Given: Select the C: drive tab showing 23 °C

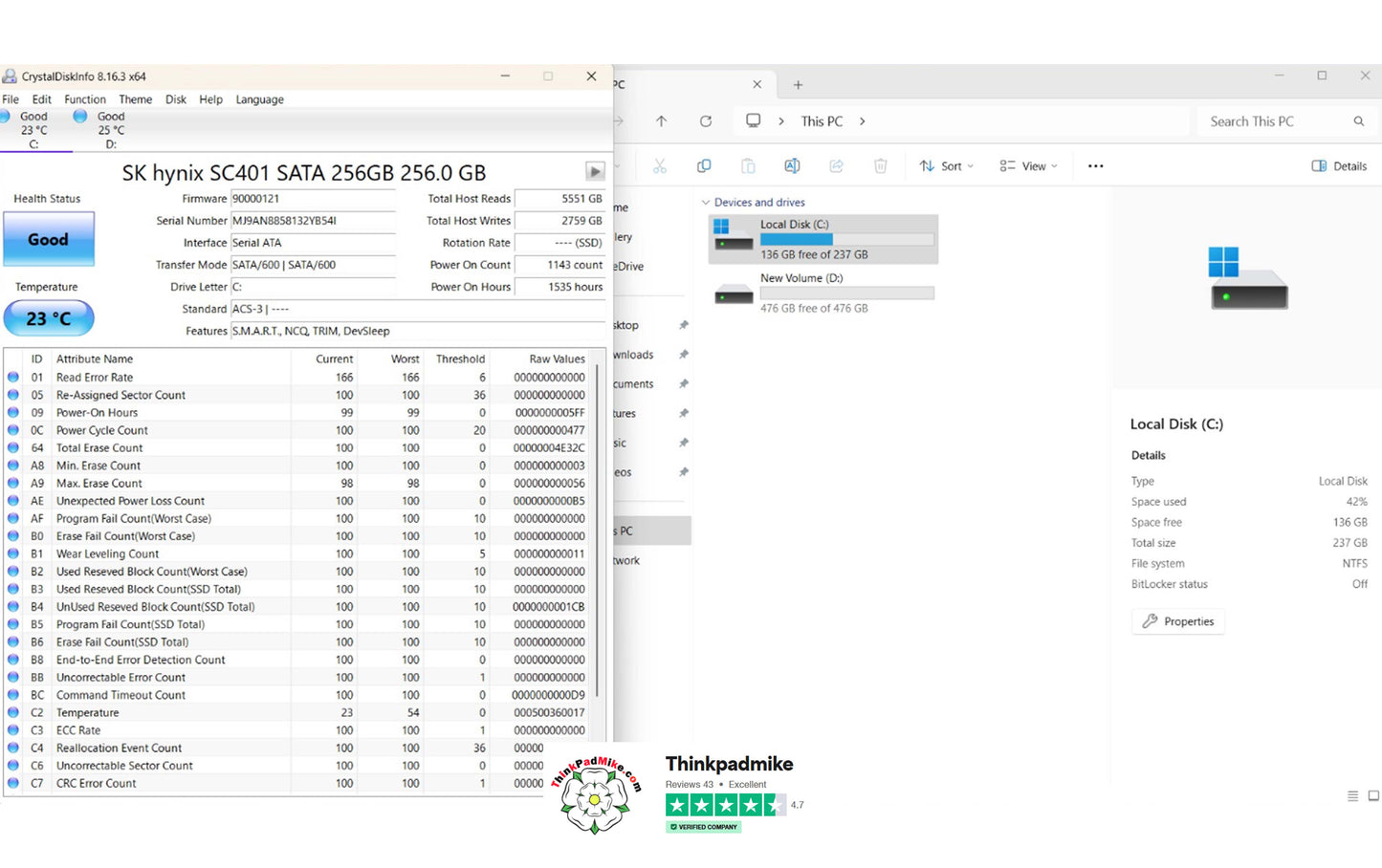Looking at the screenshot, I should [x=33, y=130].
